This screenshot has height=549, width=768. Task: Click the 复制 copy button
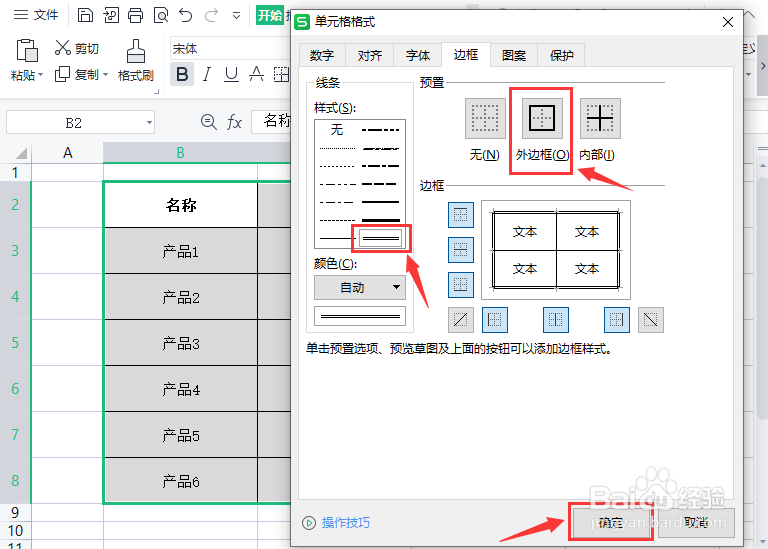pyautogui.click(x=76, y=74)
